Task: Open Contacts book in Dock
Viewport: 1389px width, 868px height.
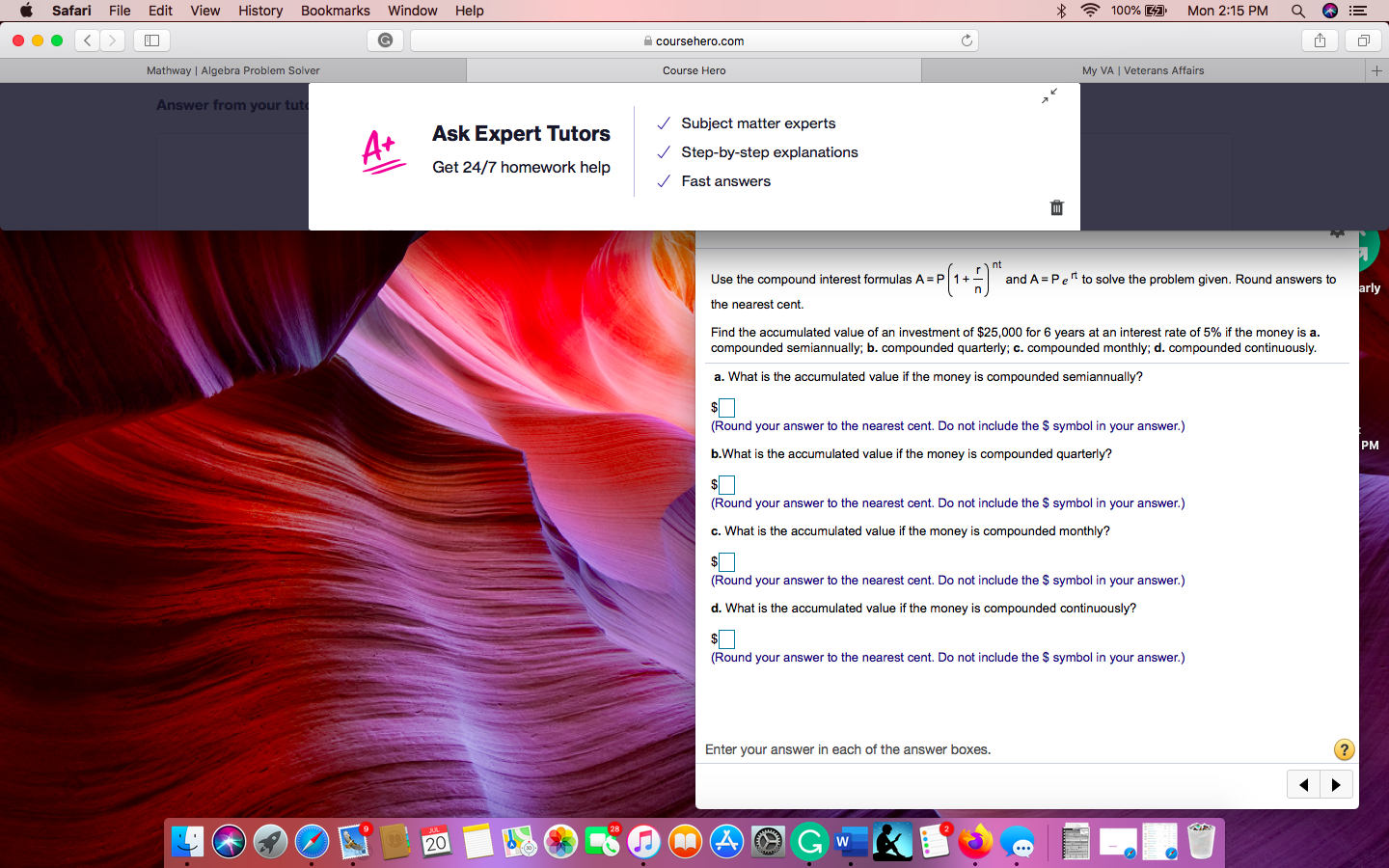Action: [x=395, y=842]
